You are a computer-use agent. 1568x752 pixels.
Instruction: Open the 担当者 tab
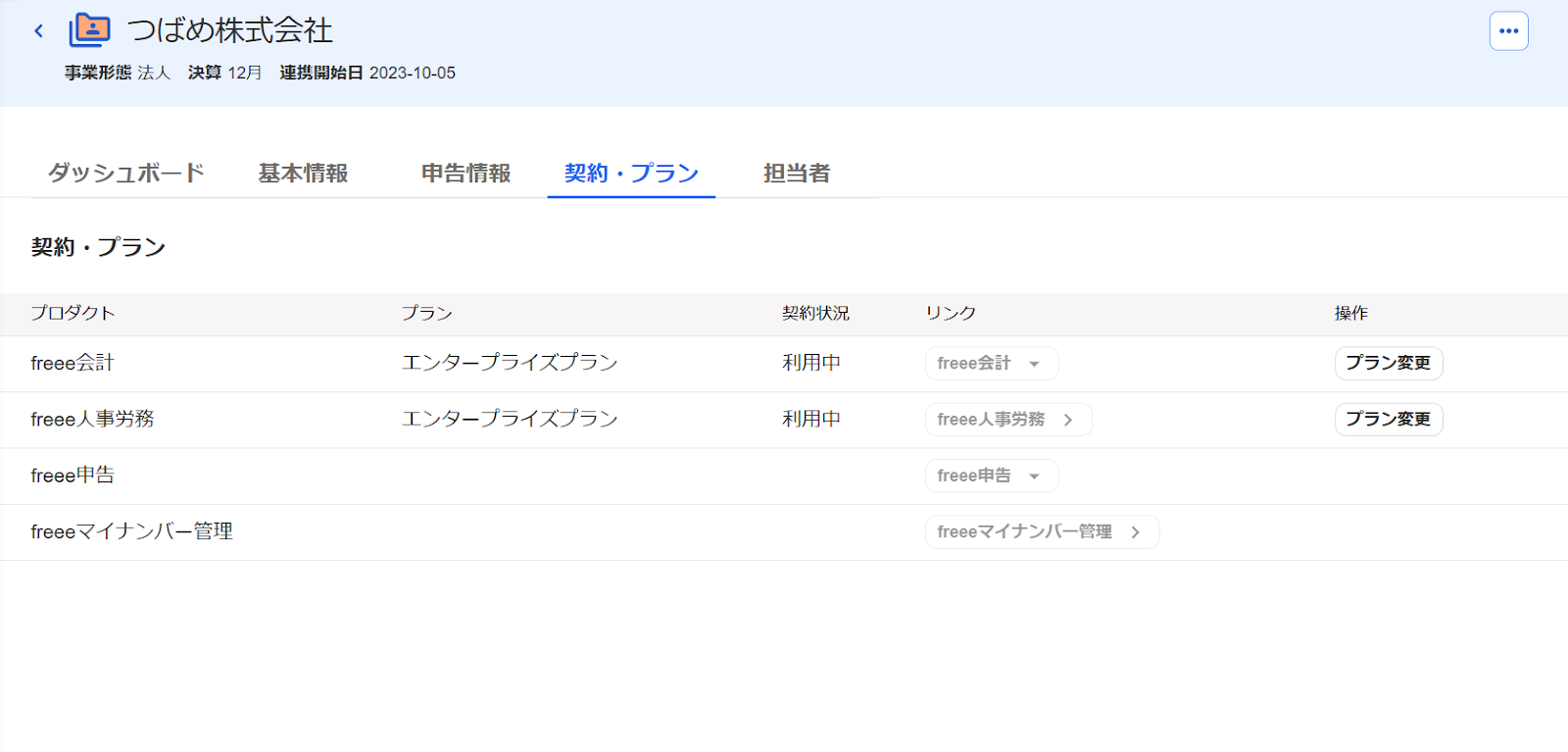797,173
